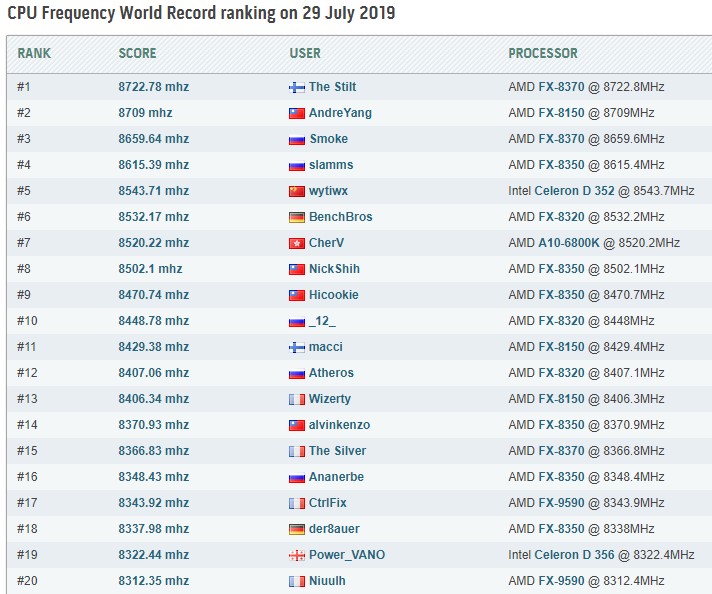Image resolution: width=712 pixels, height=594 pixels.
Task: Open the 8543.71 mhz score entry
Action: [153, 191]
